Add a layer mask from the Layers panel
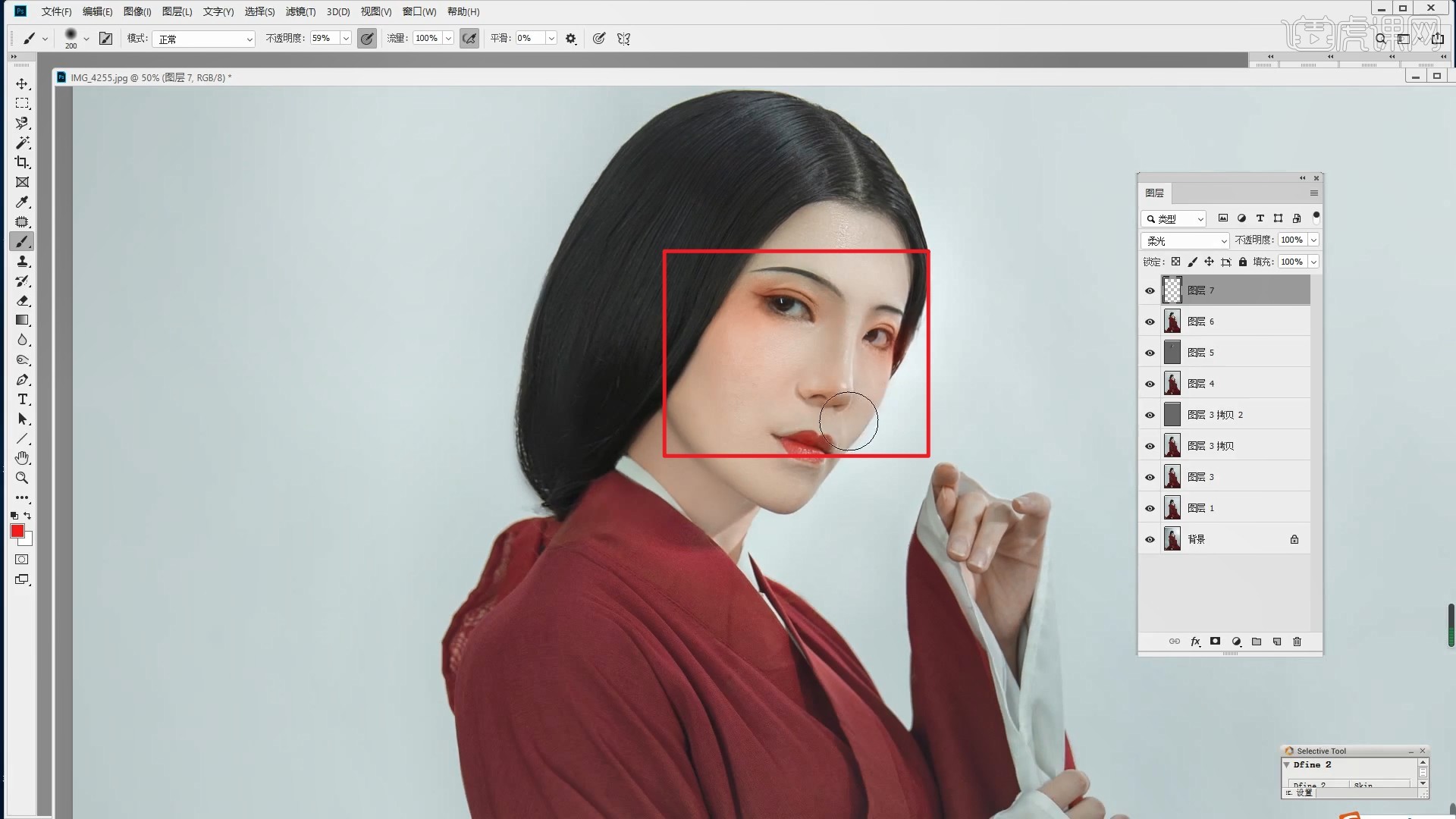Viewport: 1456px width, 819px height. pos(1215,642)
